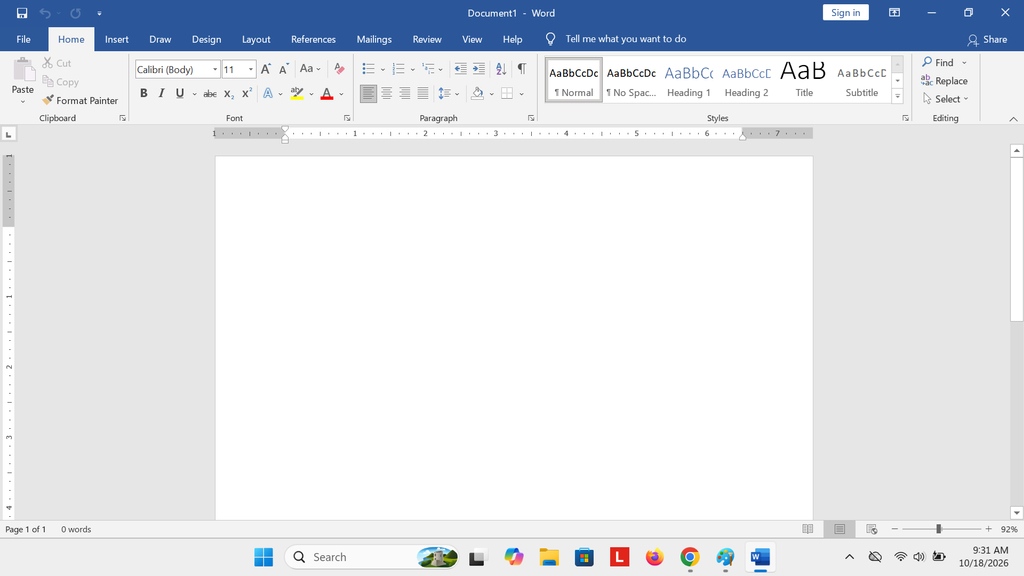Expand the Styles gallery with More arrow
1024x576 pixels.
tap(898, 97)
